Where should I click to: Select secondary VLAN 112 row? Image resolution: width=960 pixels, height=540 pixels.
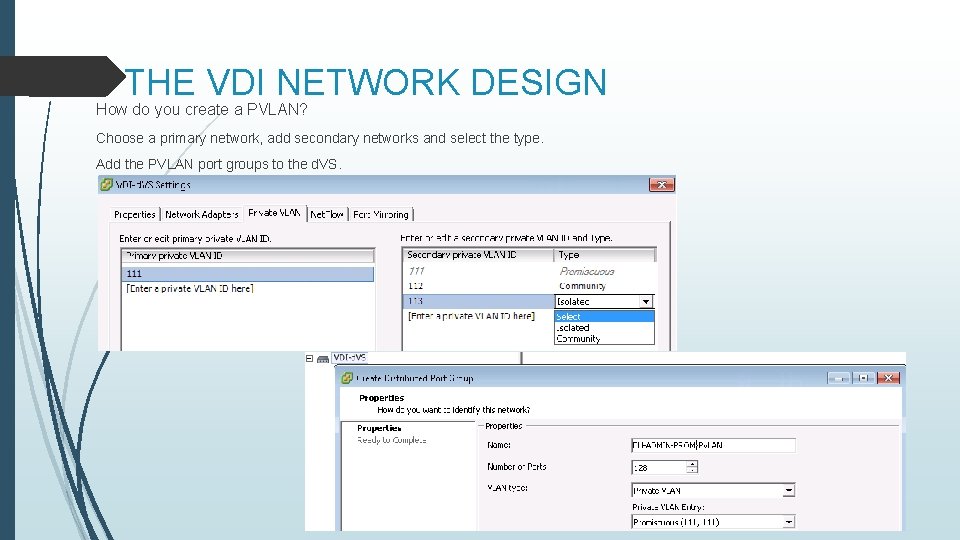coord(529,286)
